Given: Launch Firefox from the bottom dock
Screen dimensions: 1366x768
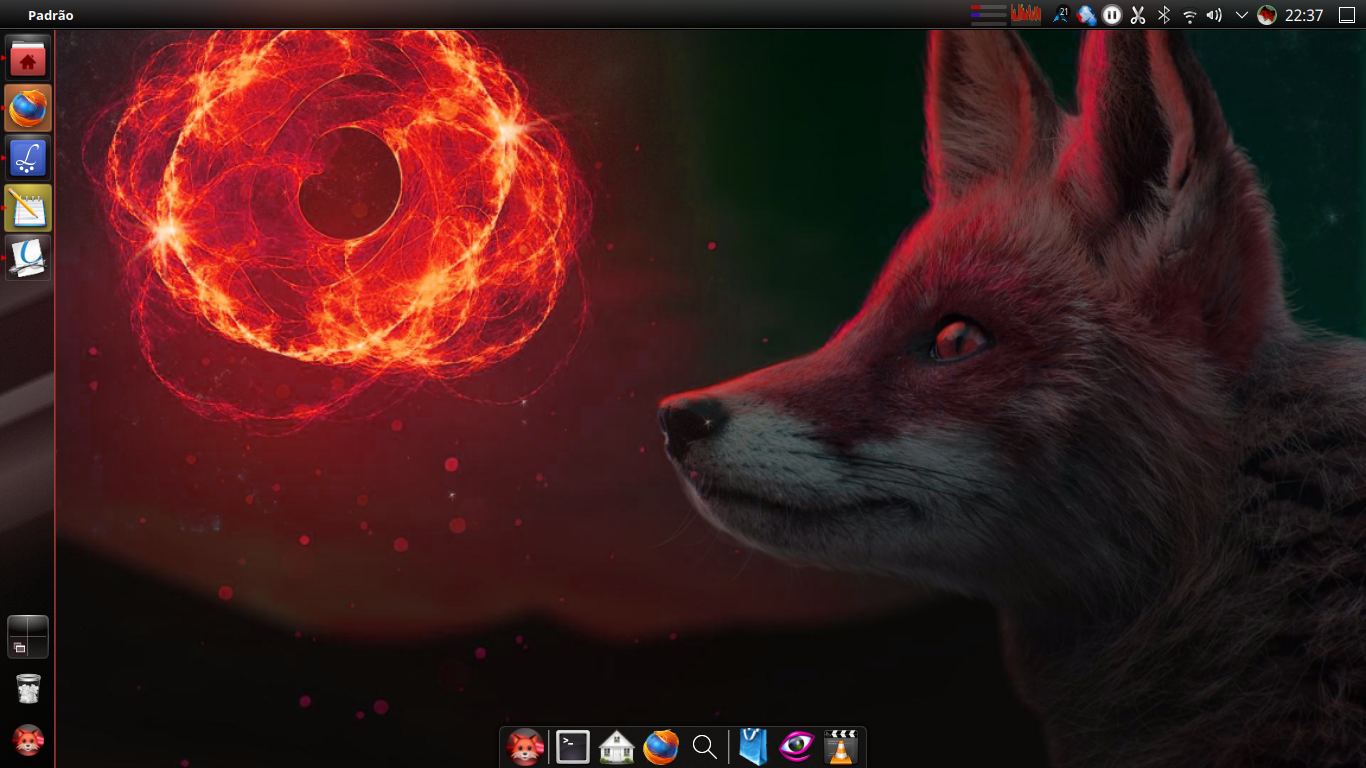Looking at the screenshot, I should click(660, 747).
